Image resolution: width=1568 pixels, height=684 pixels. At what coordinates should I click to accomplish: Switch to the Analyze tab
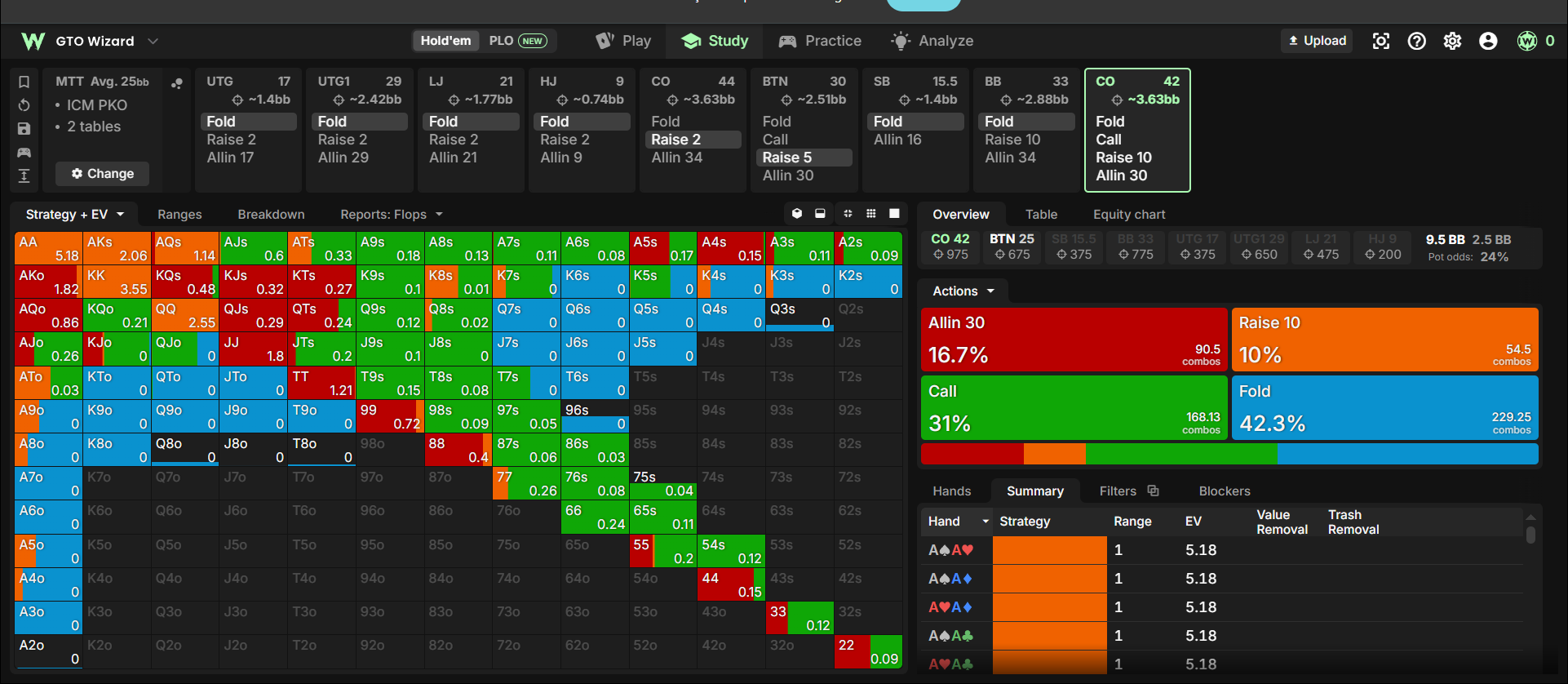point(932,41)
